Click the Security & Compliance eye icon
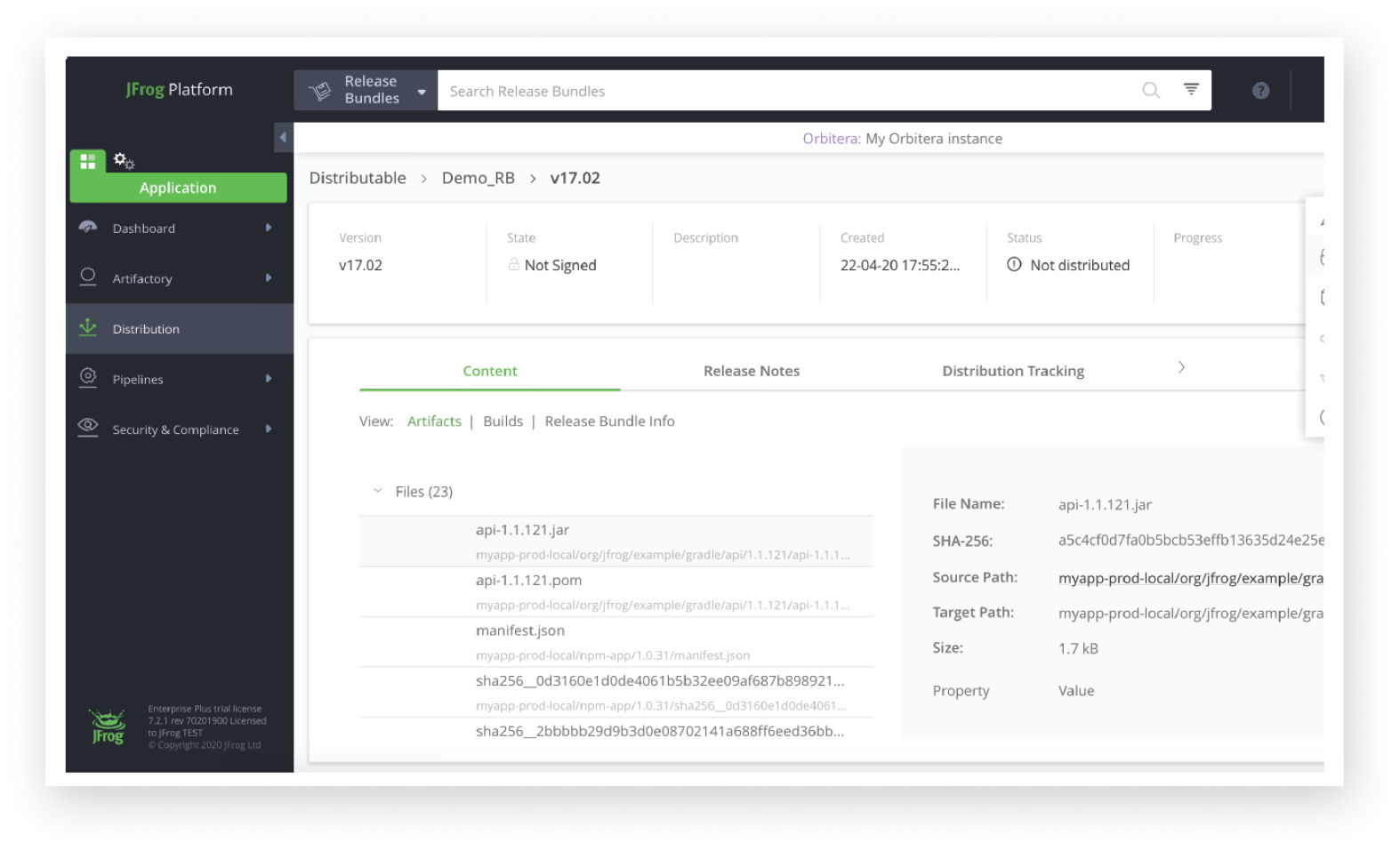The image size is (1400, 851). 88,426
